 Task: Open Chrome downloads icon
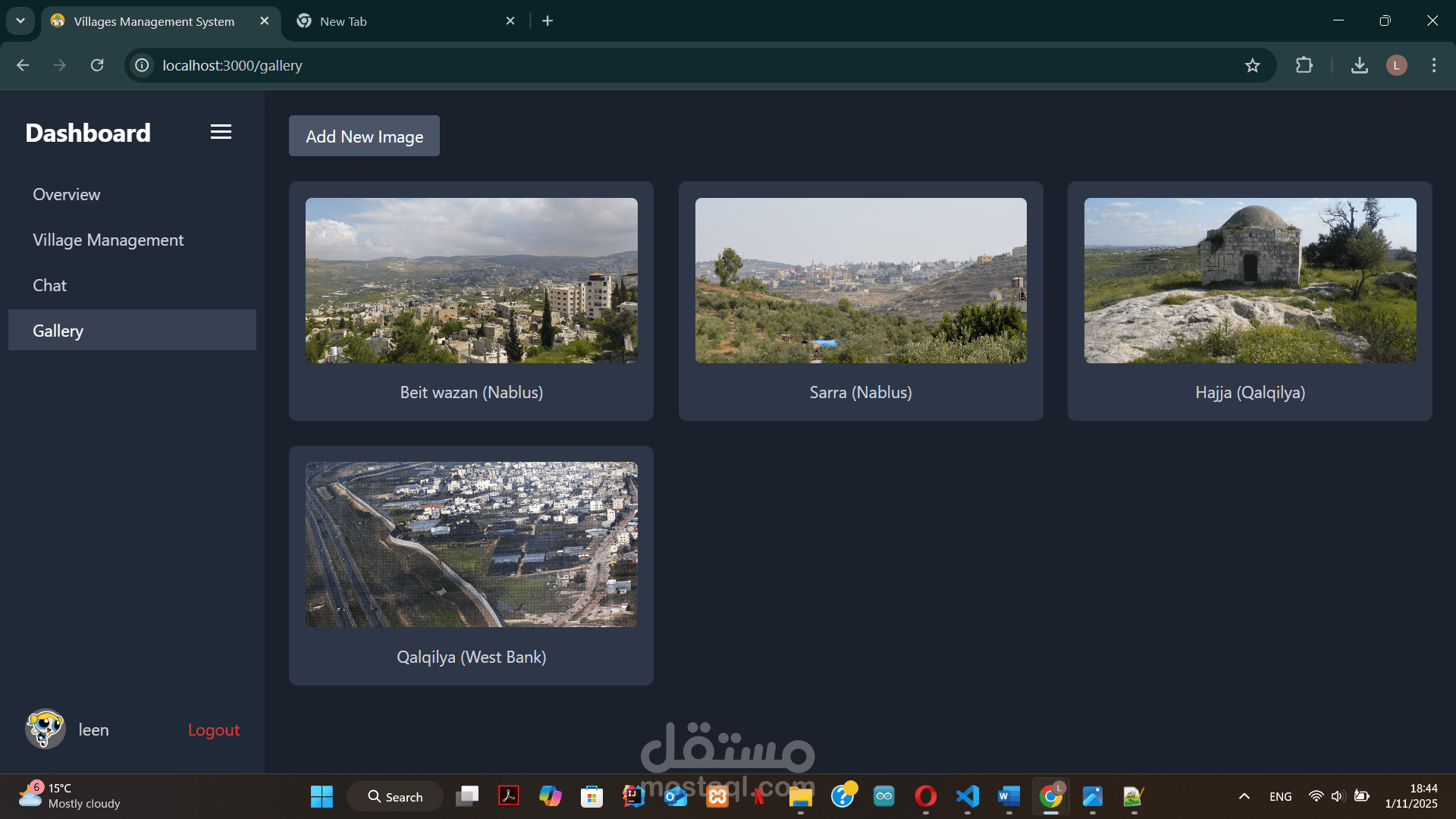1359,65
